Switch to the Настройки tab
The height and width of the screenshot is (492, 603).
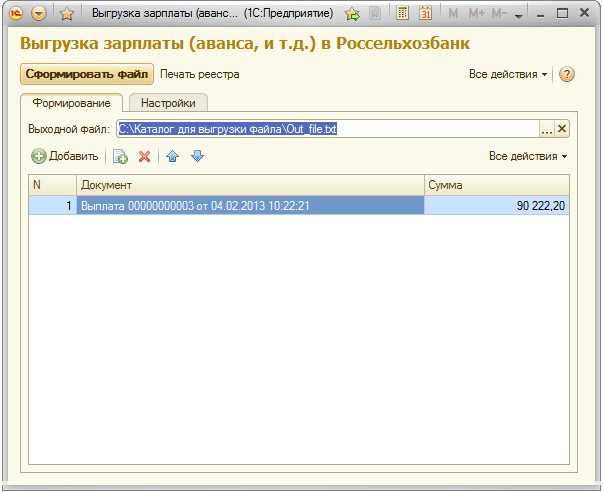tap(168, 103)
